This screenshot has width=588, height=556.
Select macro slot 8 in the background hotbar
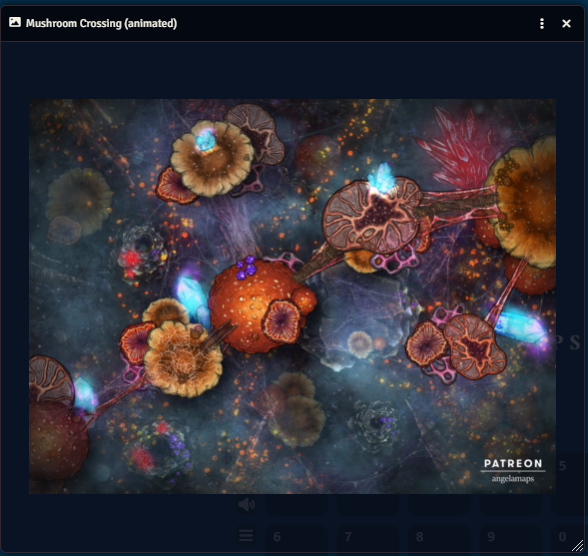pos(439,540)
